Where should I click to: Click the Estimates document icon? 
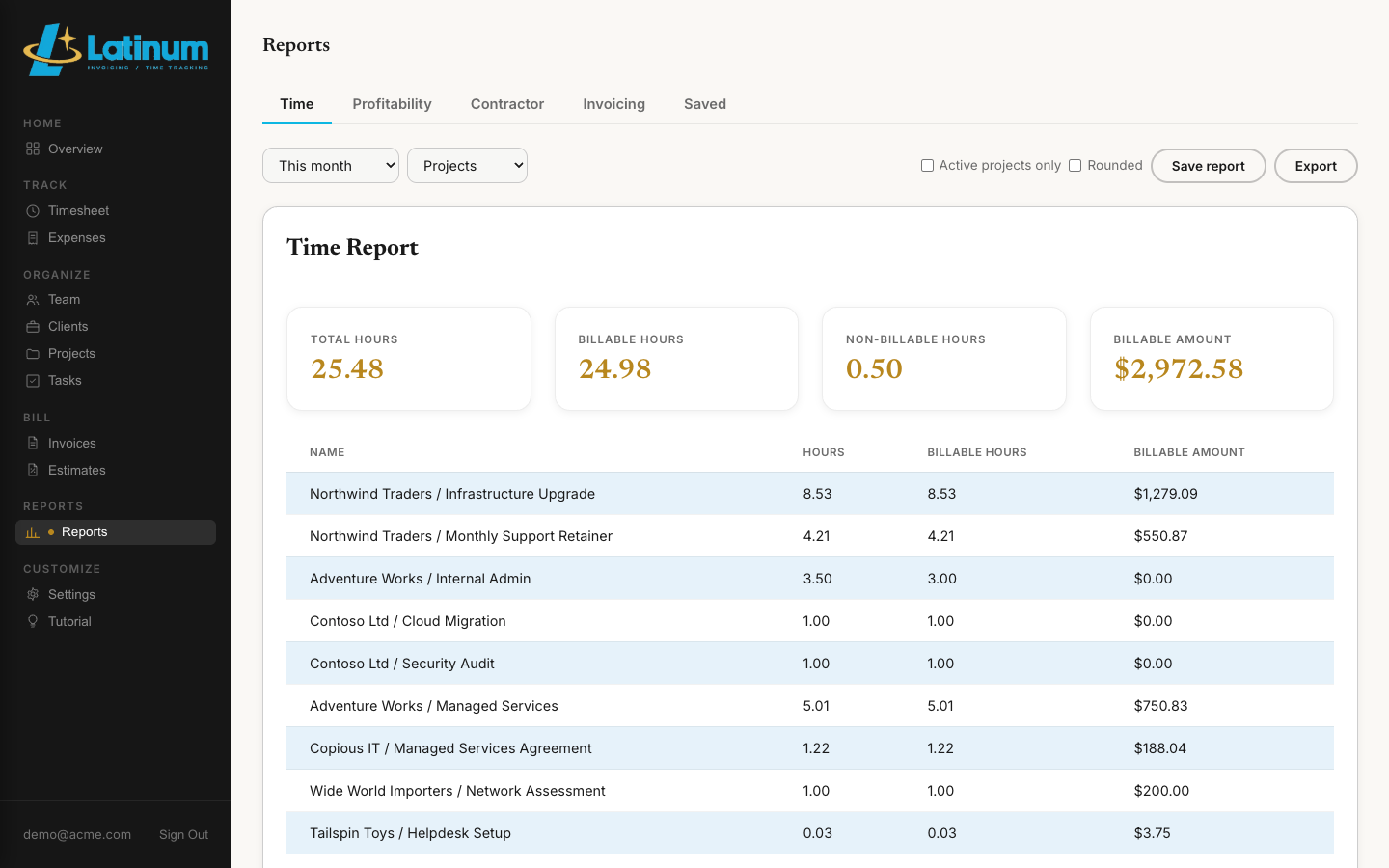click(33, 470)
